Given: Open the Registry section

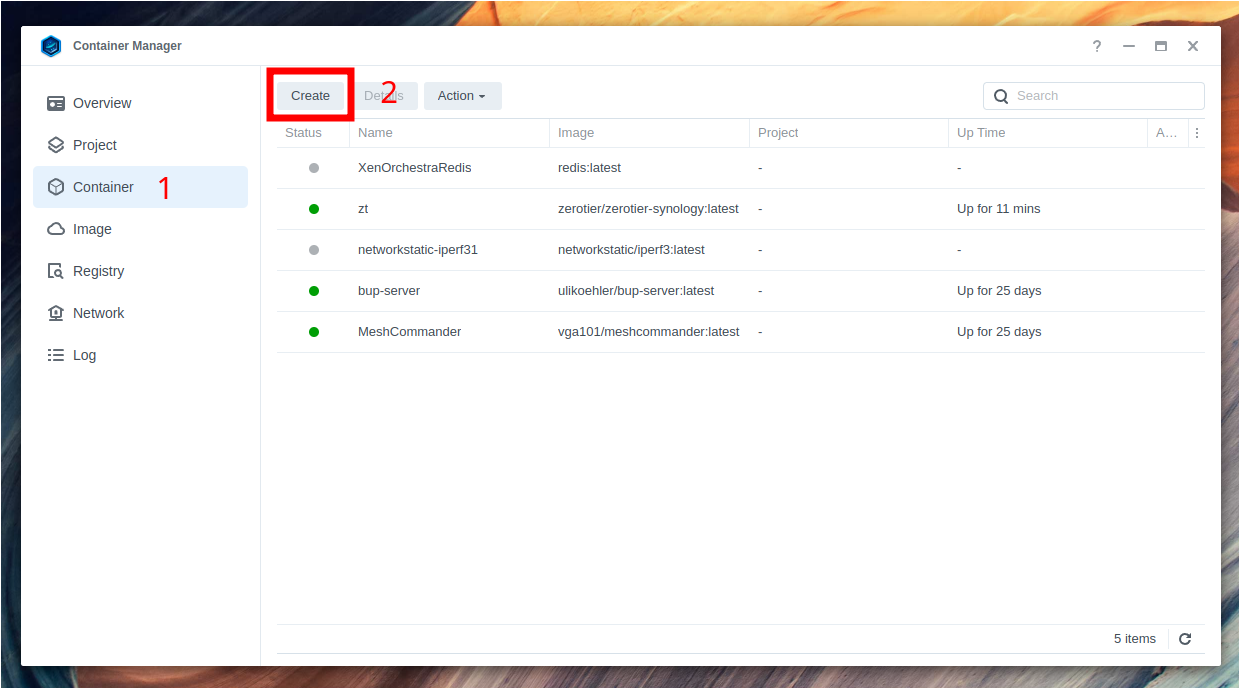Looking at the screenshot, I should (99, 271).
